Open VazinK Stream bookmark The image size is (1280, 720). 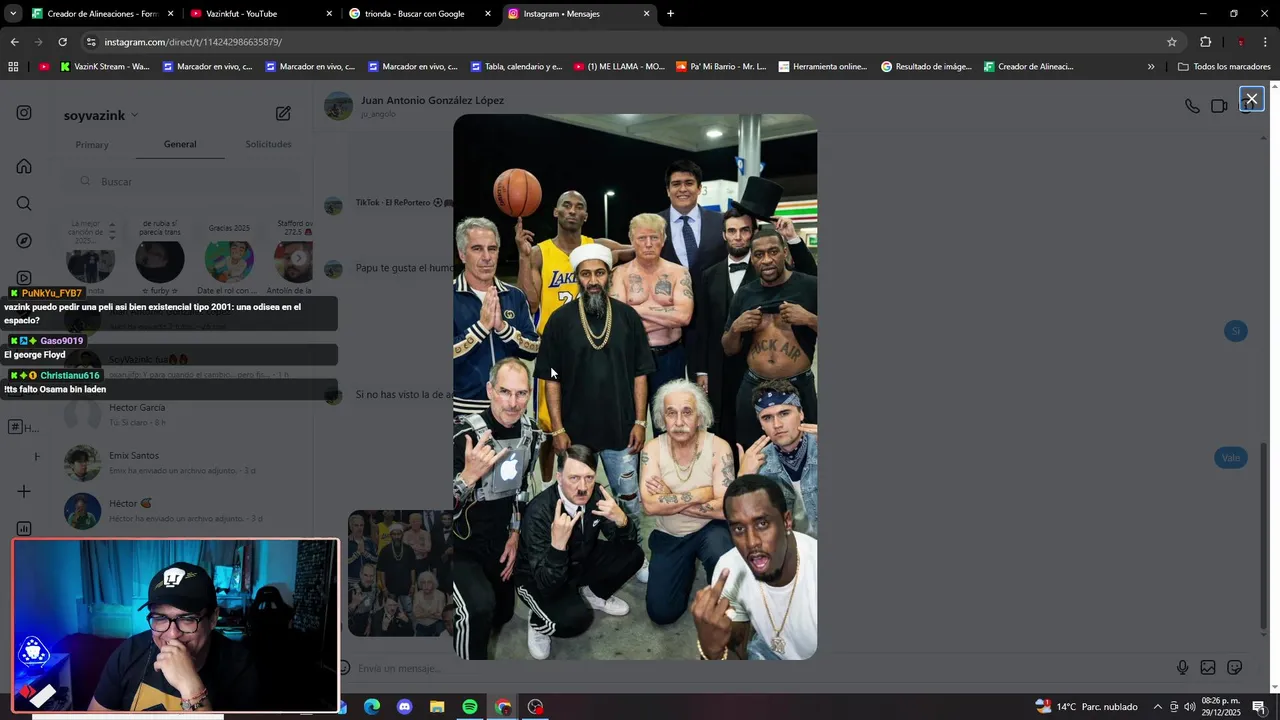[x=105, y=67]
